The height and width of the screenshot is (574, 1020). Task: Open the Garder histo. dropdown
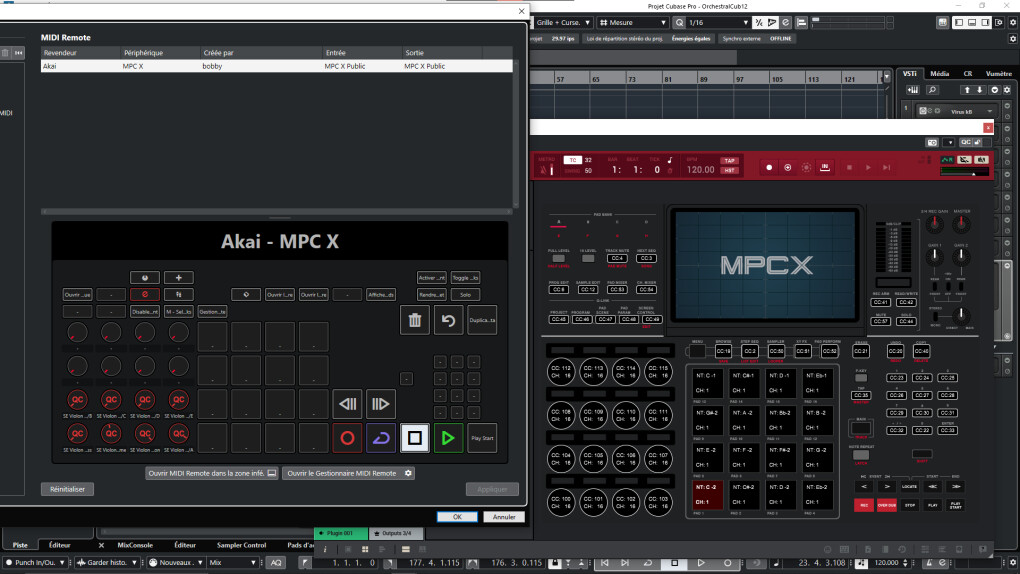click(107, 562)
